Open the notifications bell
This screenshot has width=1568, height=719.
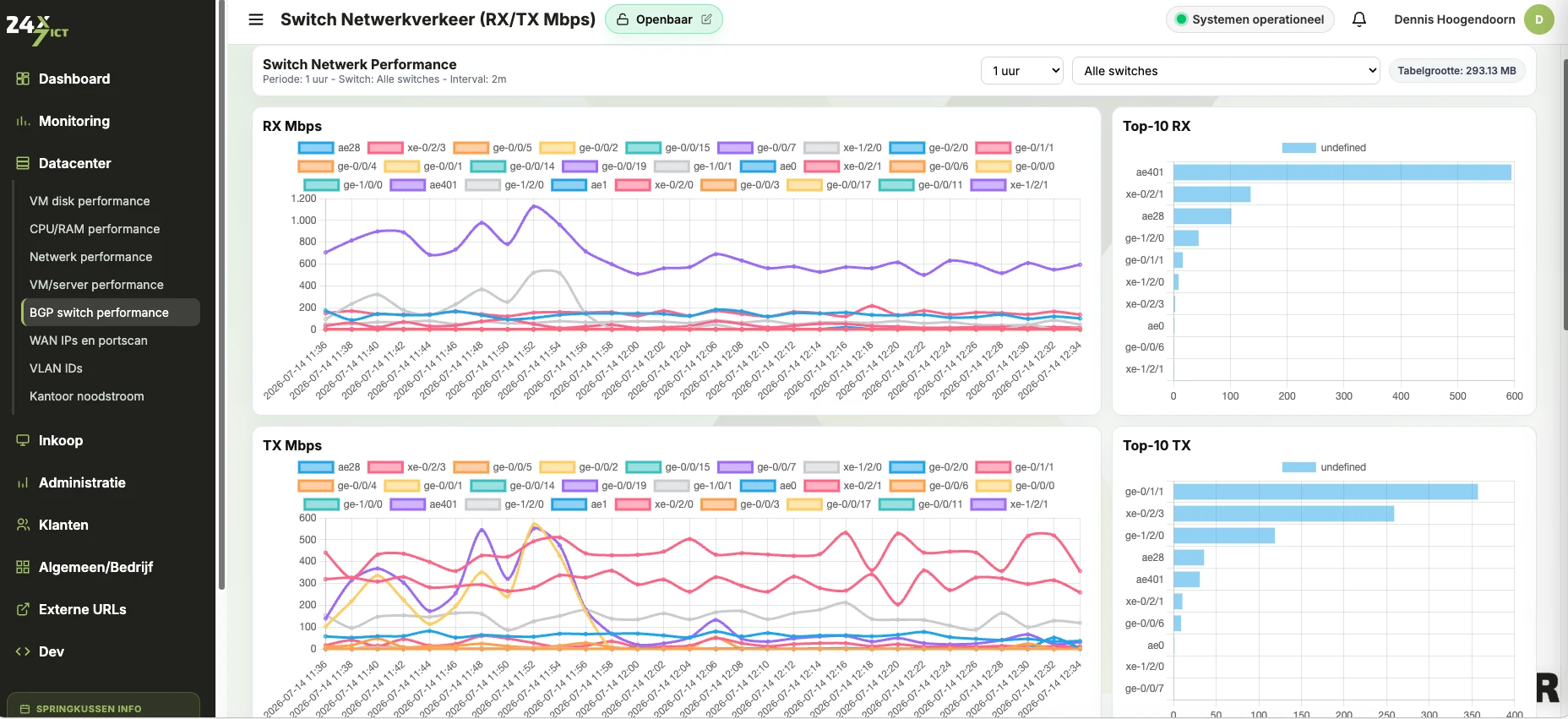click(x=1359, y=19)
